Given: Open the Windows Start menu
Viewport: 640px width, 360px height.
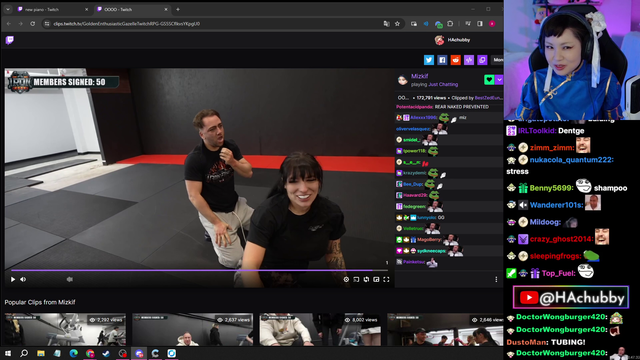Looking at the screenshot, I should (x=8, y=353).
